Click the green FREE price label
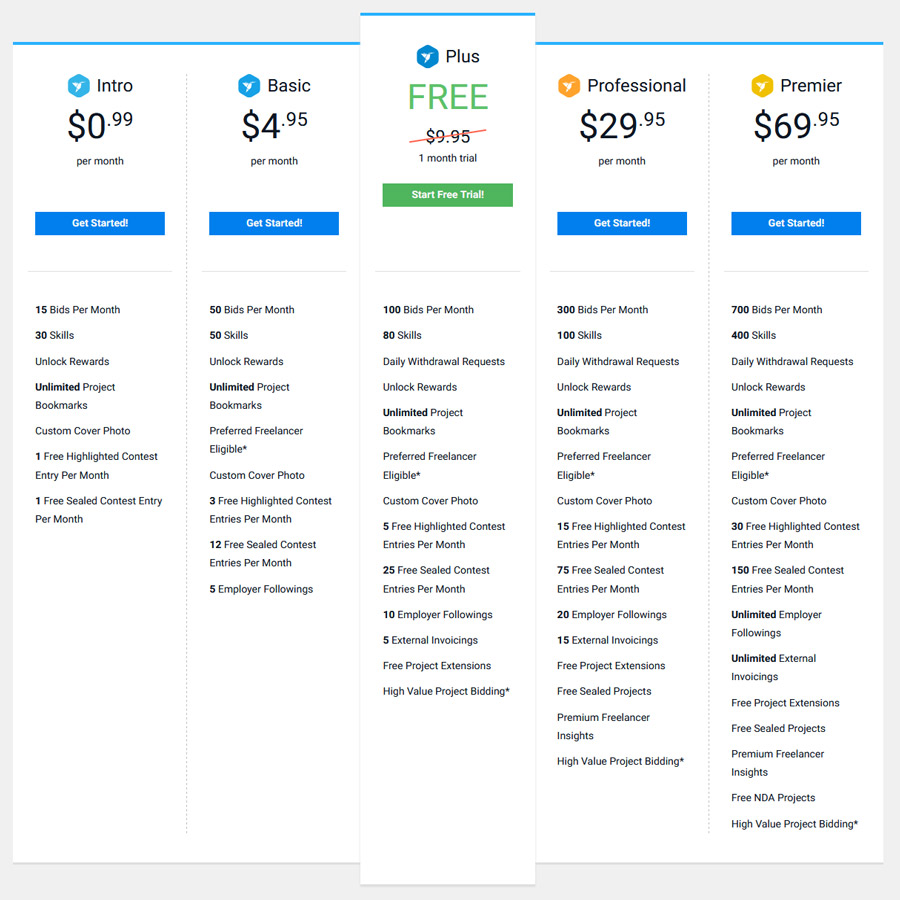Screen dimensions: 900x900 448,97
